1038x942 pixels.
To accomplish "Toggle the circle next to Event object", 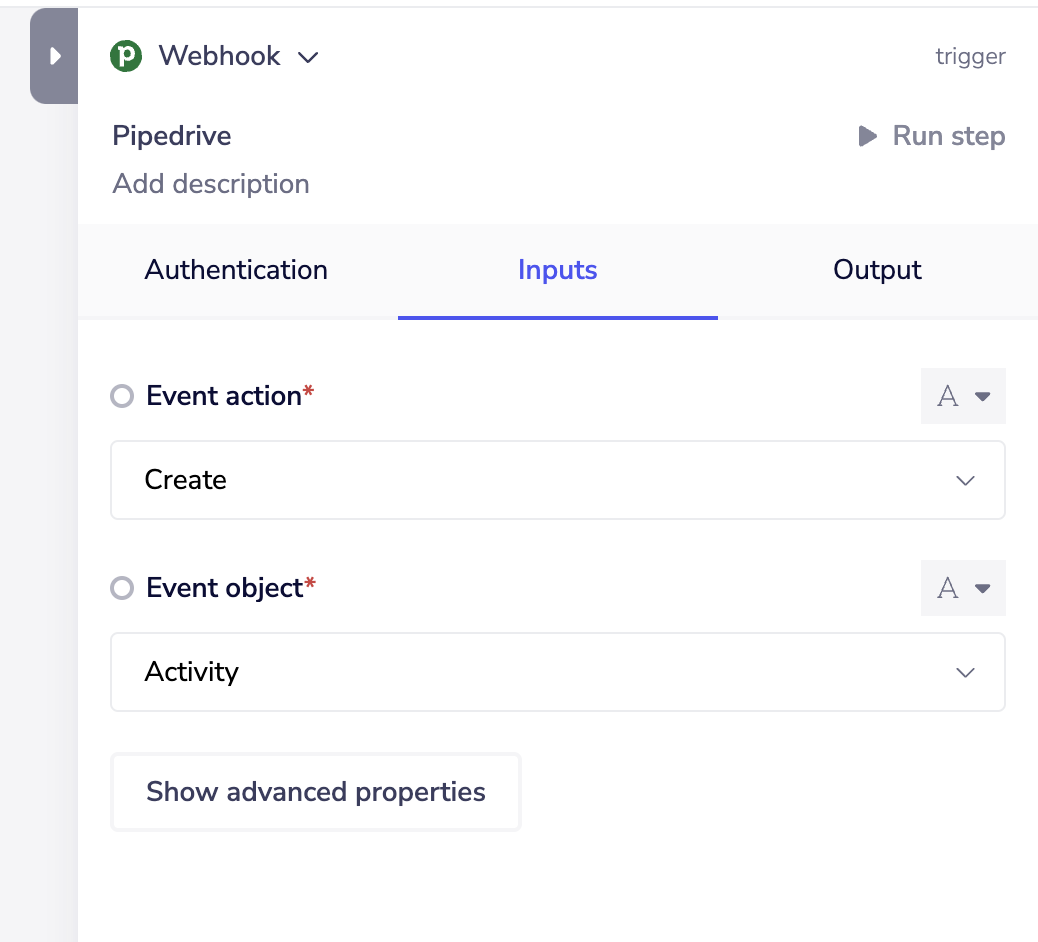I will 122,589.
